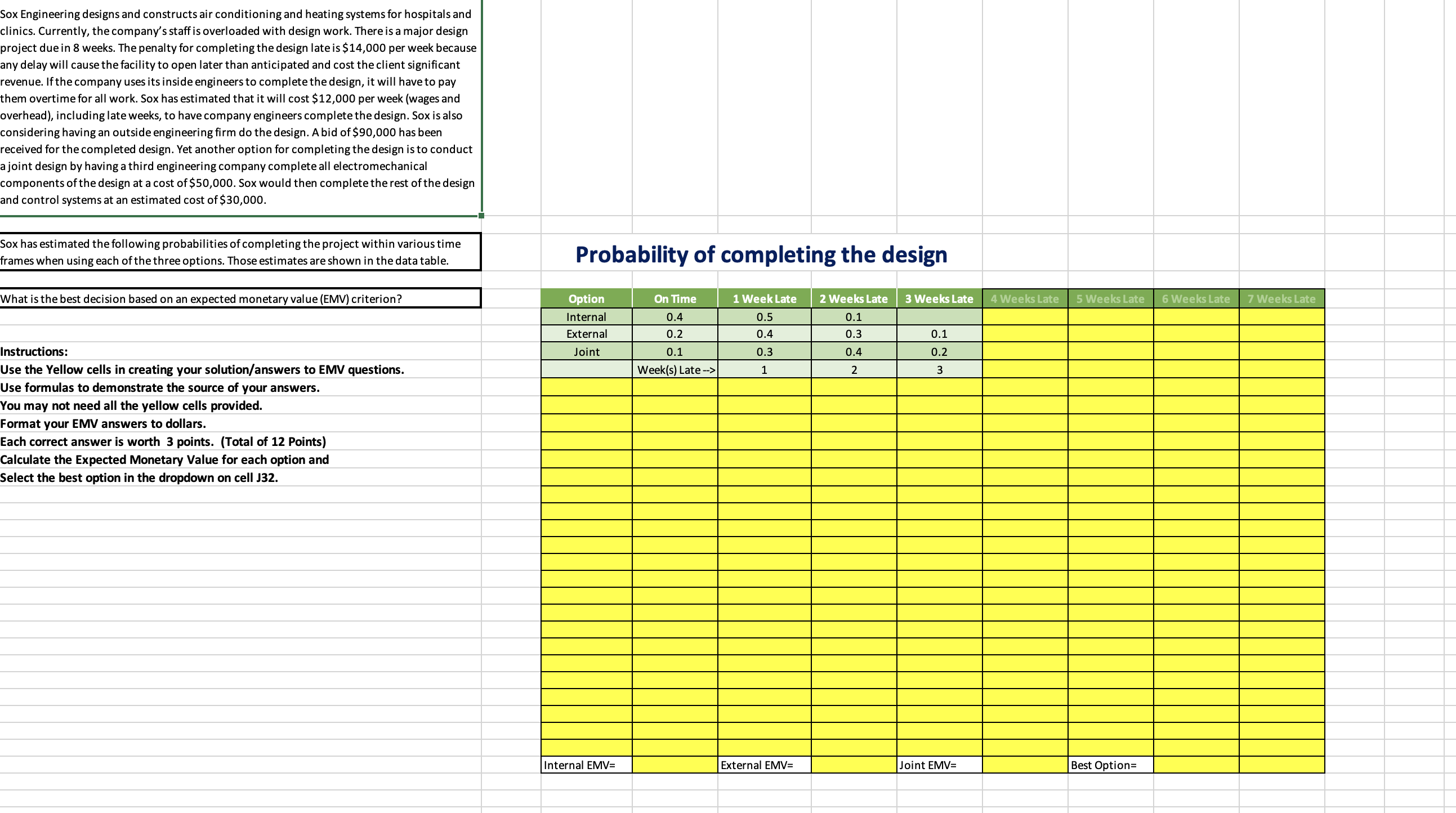Click the Internal probability 0.4 cell
The width and height of the screenshot is (1456, 813).
(x=676, y=316)
